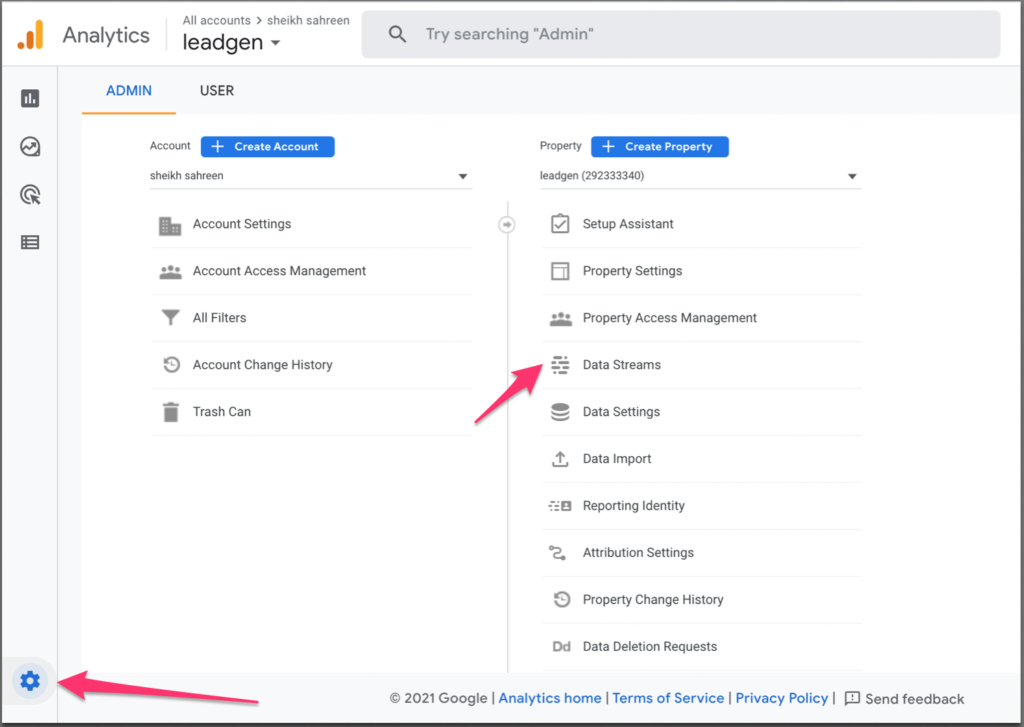Screen dimensions: 1024x727
Task: Open Data Settings
Action: 701,412
